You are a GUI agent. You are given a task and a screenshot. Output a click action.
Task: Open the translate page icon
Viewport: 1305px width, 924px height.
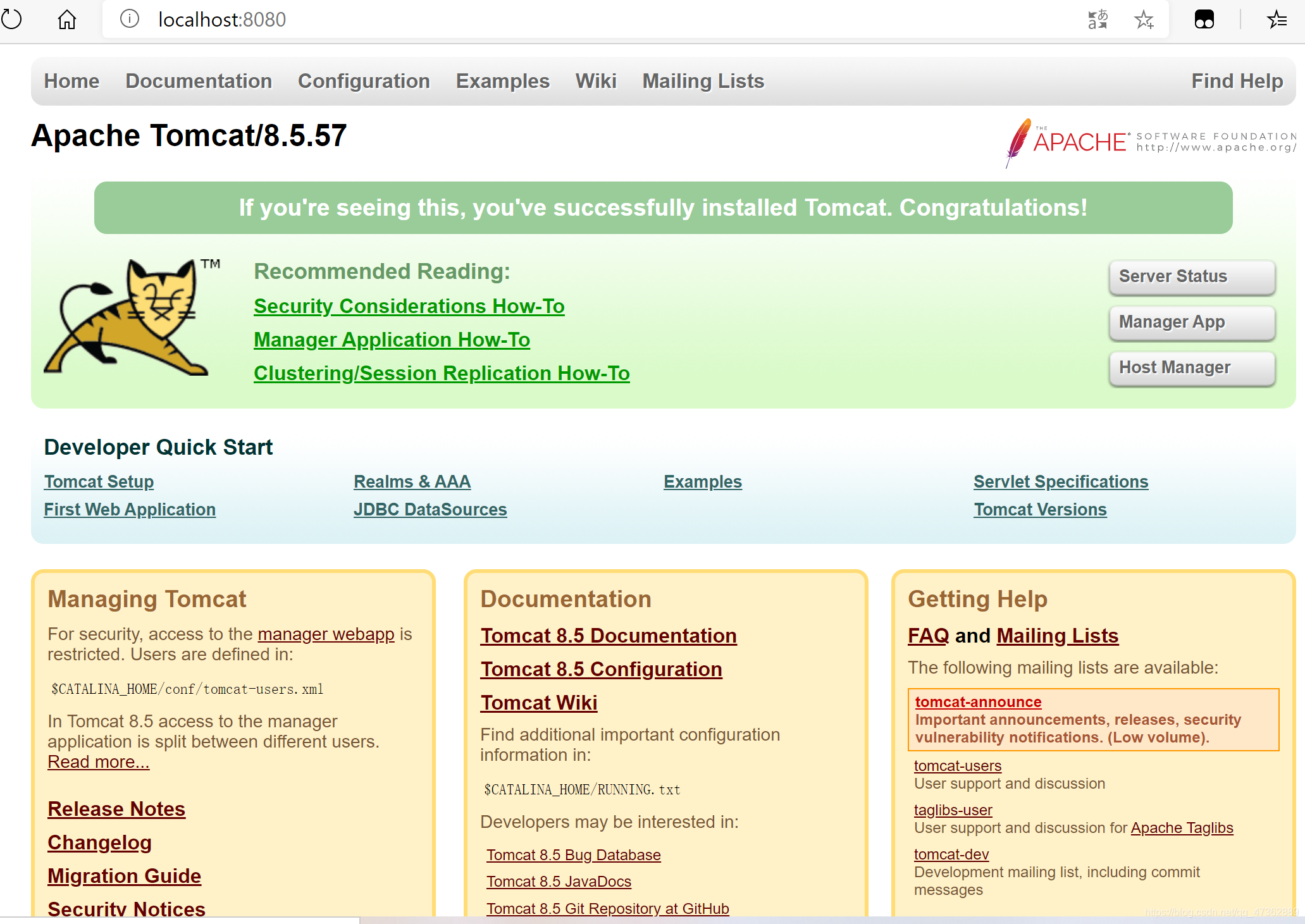tap(1098, 20)
